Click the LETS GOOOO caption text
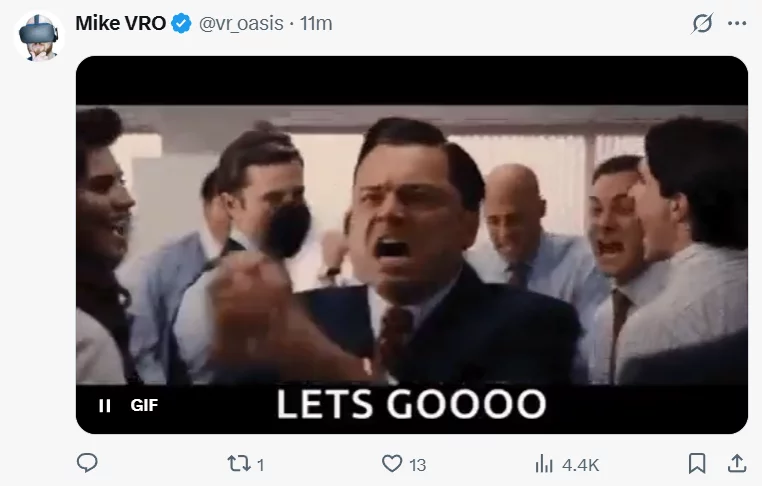 pos(411,404)
